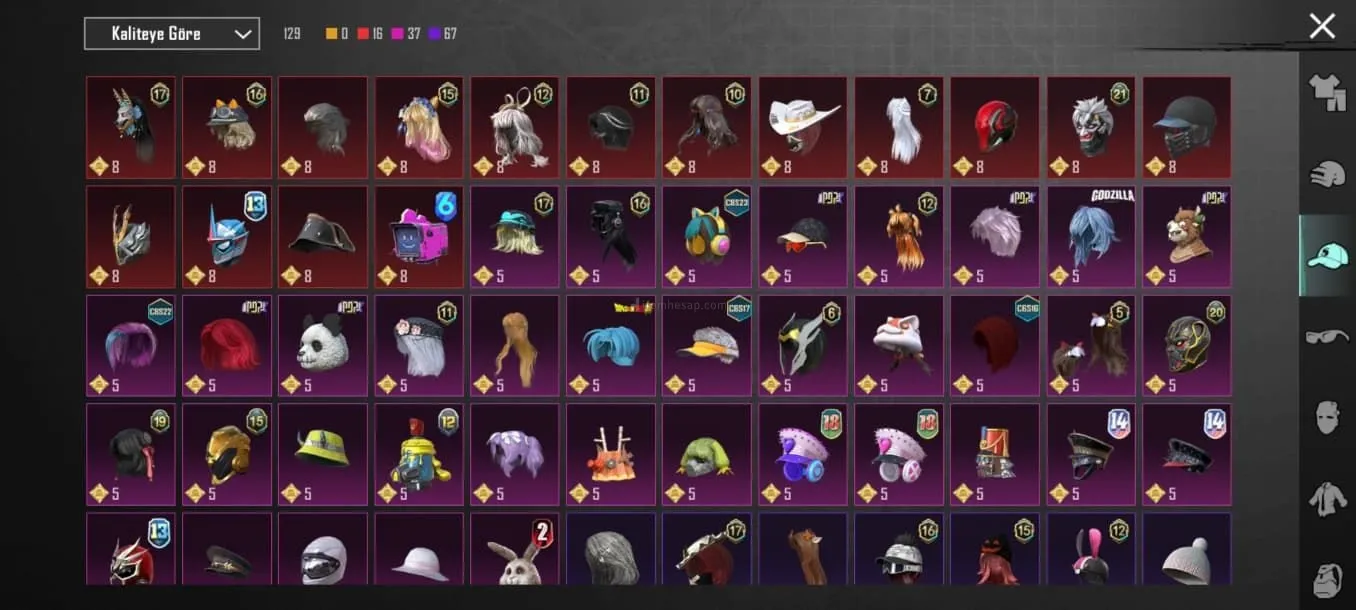
Task: Select the teal cap headgear category
Action: tap(1328, 255)
